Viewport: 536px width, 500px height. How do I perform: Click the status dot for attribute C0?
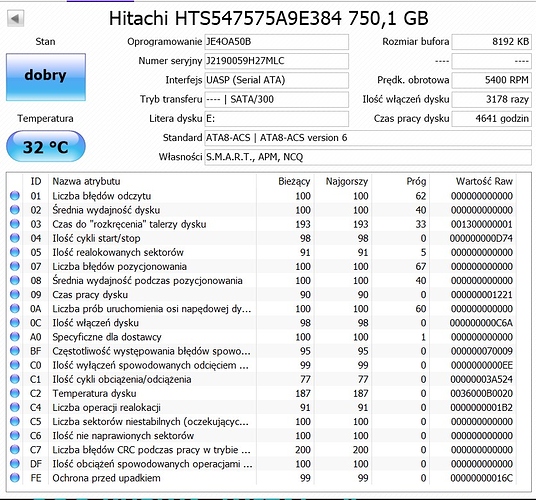(15, 365)
